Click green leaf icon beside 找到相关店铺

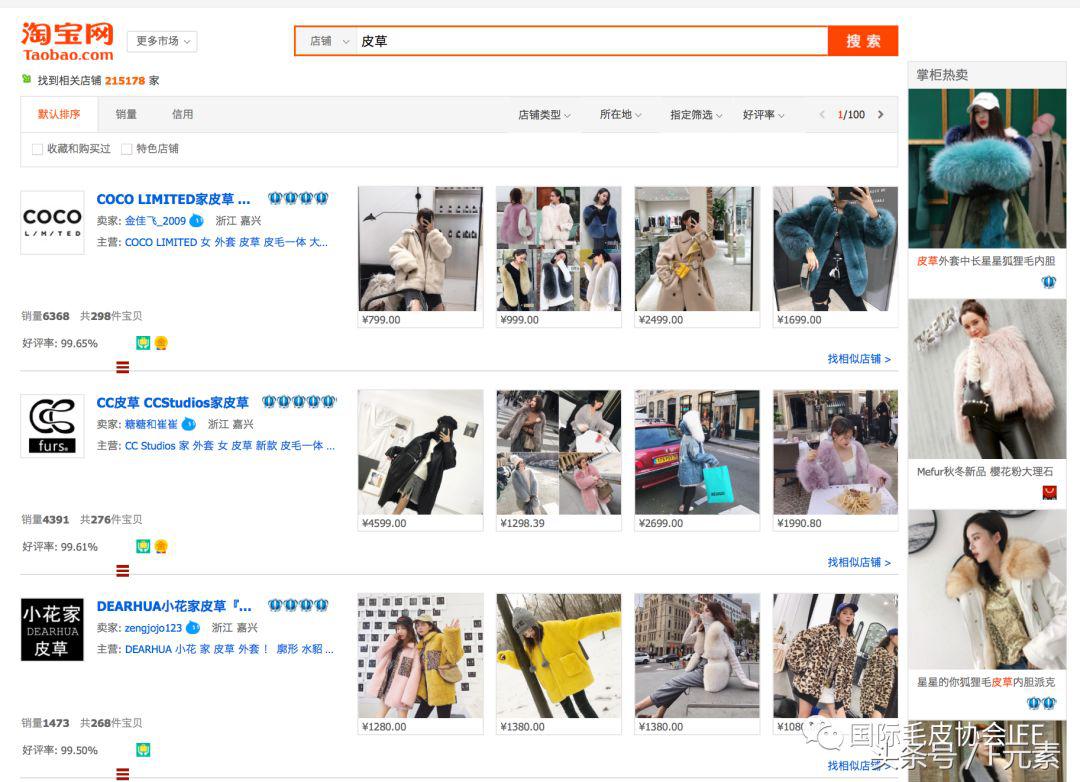point(26,79)
